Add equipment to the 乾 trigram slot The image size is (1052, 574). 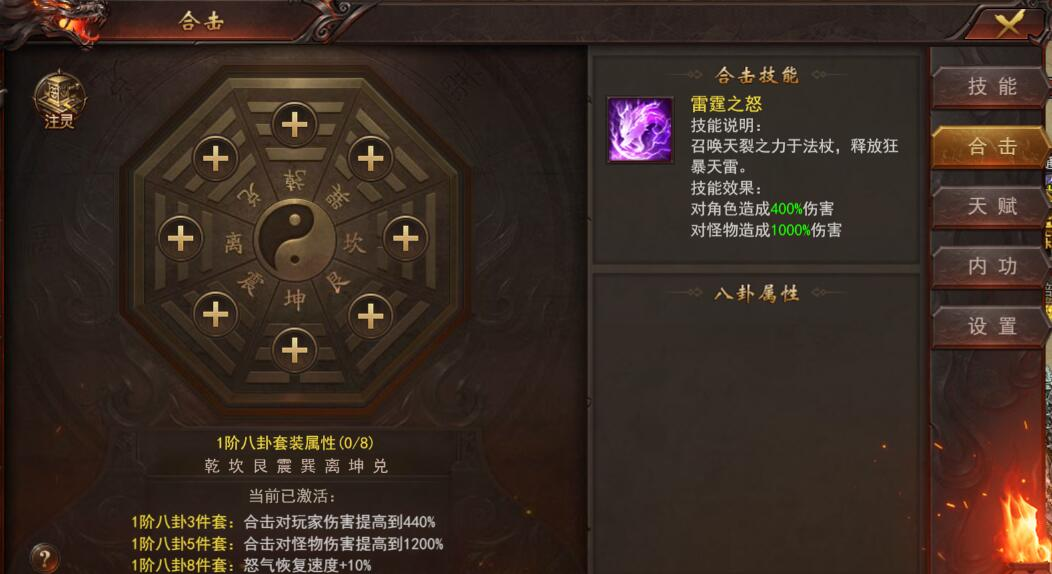(x=294, y=125)
